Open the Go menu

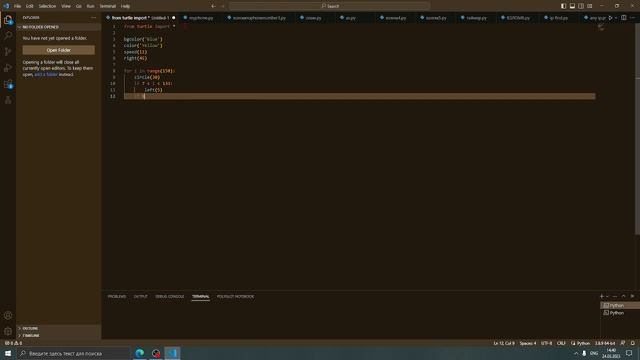(x=79, y=6)
